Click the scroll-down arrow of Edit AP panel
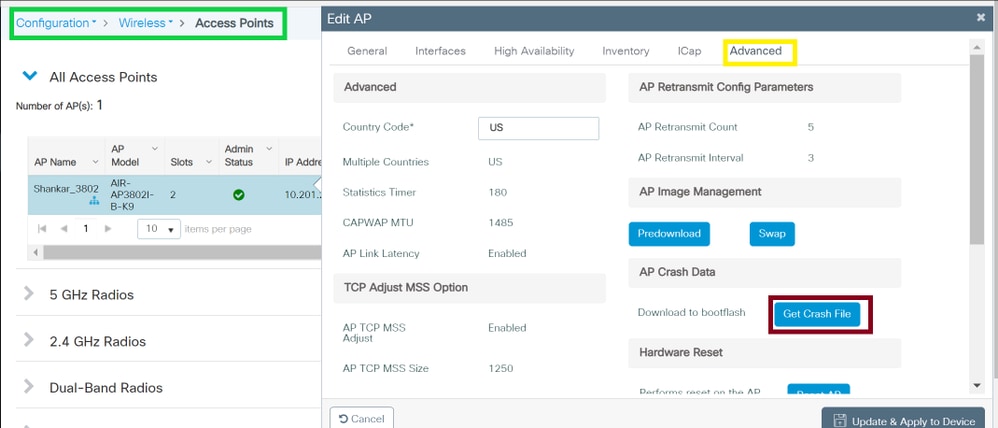 point(978,385)
